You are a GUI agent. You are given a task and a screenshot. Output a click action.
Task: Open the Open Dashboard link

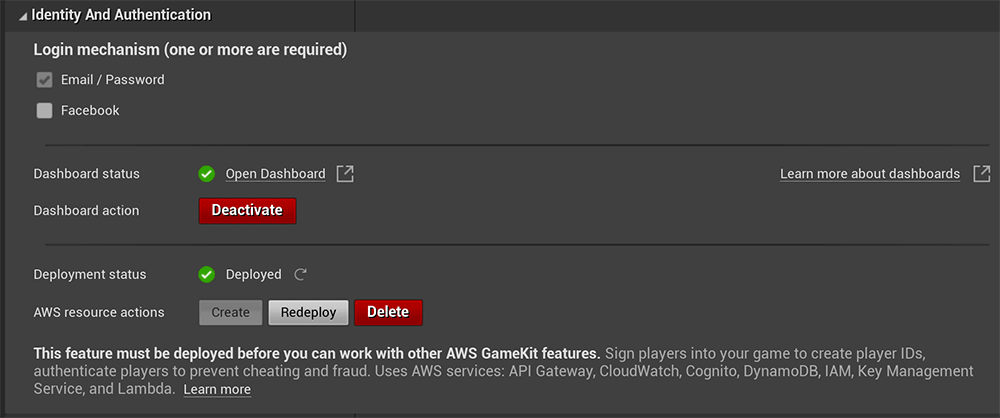(276, 174)
